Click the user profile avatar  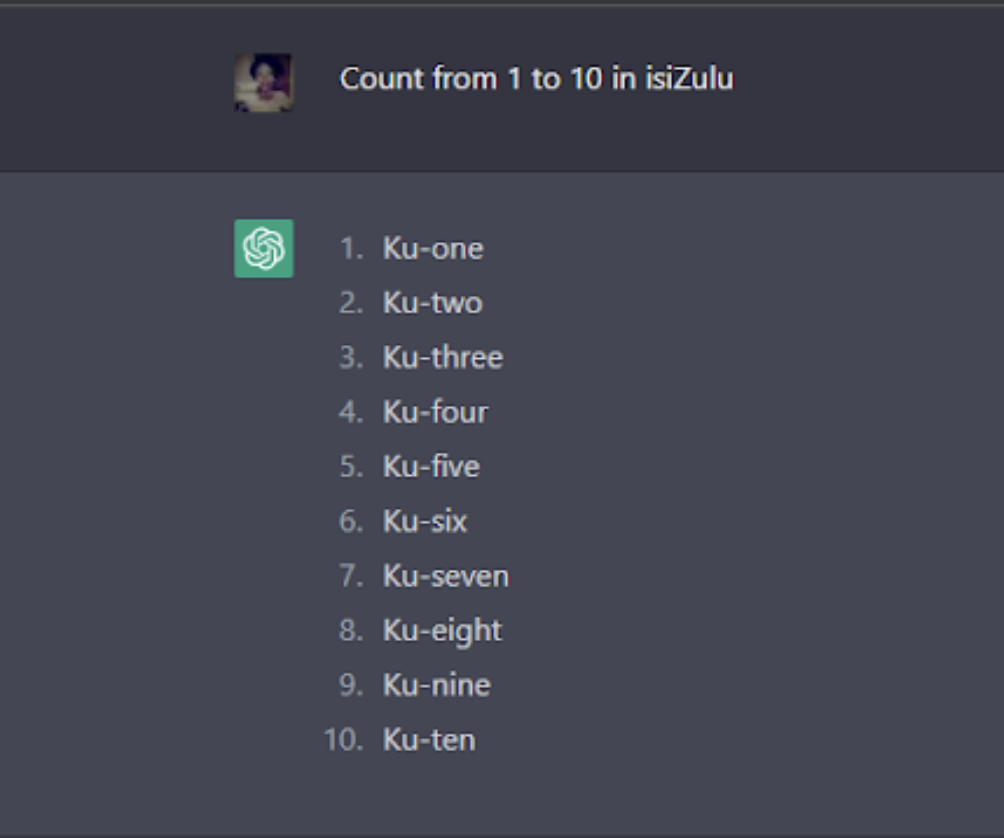point(264,82)
